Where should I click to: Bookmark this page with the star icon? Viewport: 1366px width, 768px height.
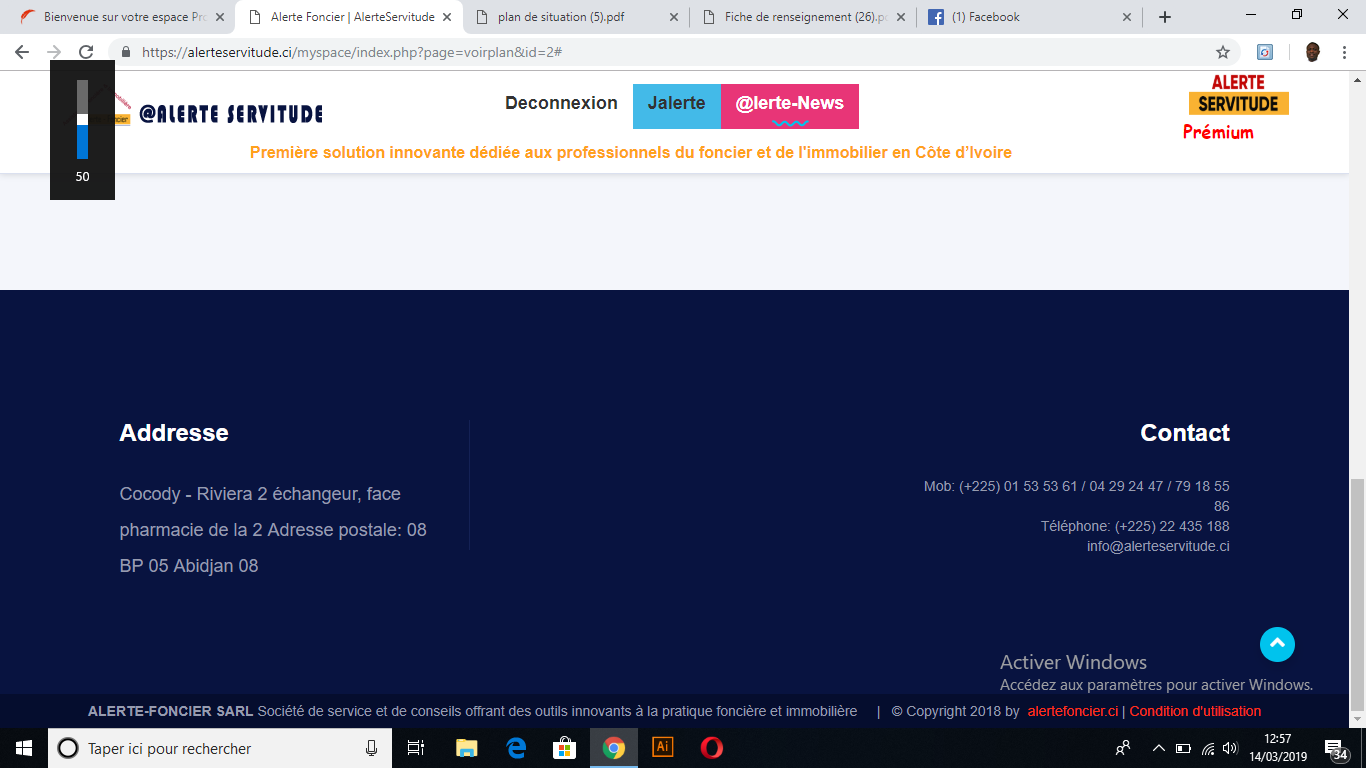tap(1222, 52)
